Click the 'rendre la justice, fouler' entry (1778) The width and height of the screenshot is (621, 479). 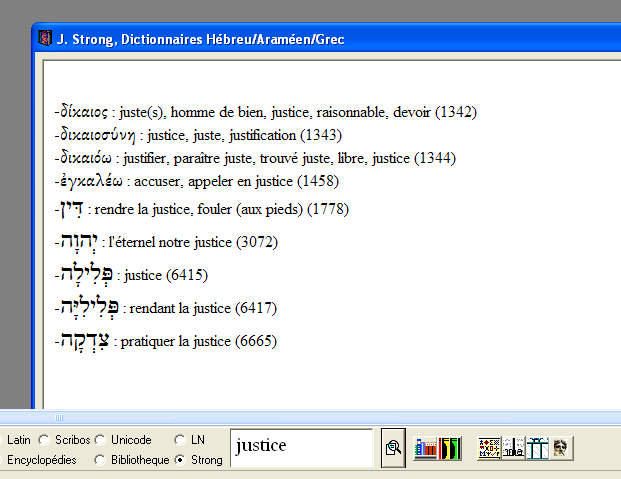(x=202, y=209)
